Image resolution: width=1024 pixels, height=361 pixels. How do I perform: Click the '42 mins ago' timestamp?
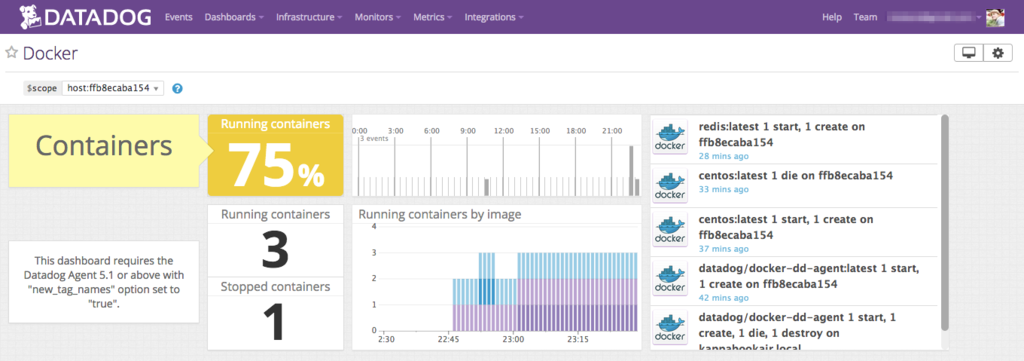click(724, 298)
